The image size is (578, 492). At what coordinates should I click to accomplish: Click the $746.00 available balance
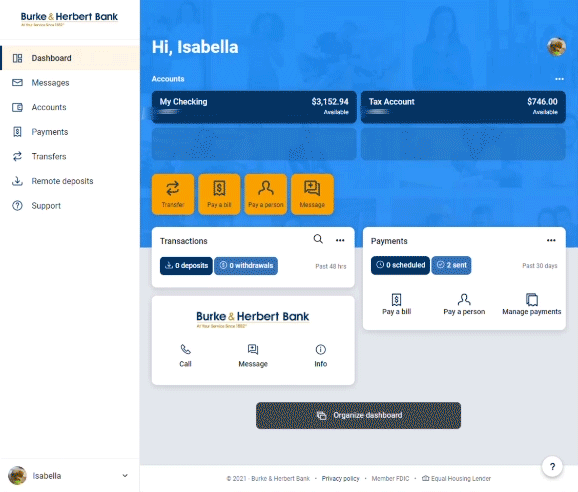(542, 102)
